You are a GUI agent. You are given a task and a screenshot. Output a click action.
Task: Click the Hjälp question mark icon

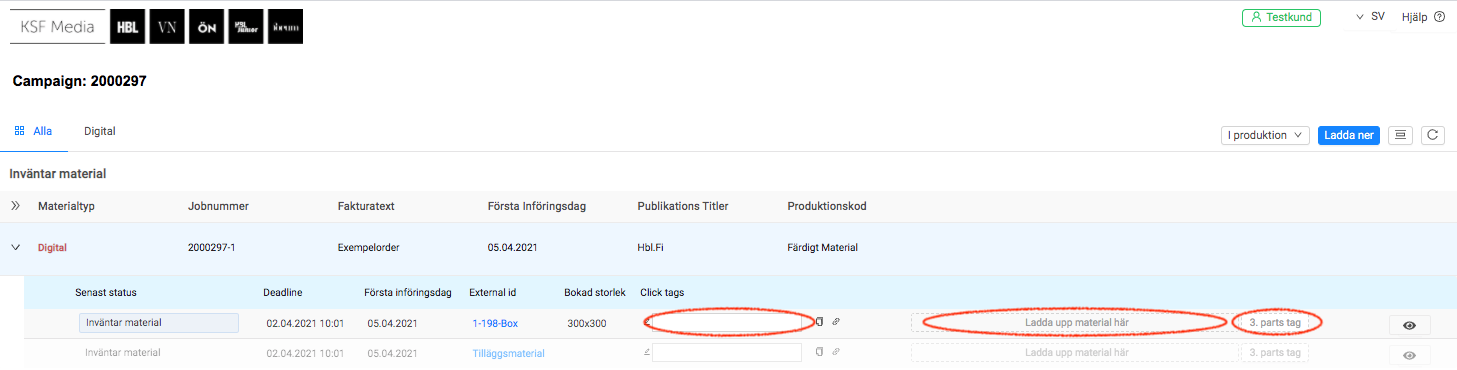1440,17
